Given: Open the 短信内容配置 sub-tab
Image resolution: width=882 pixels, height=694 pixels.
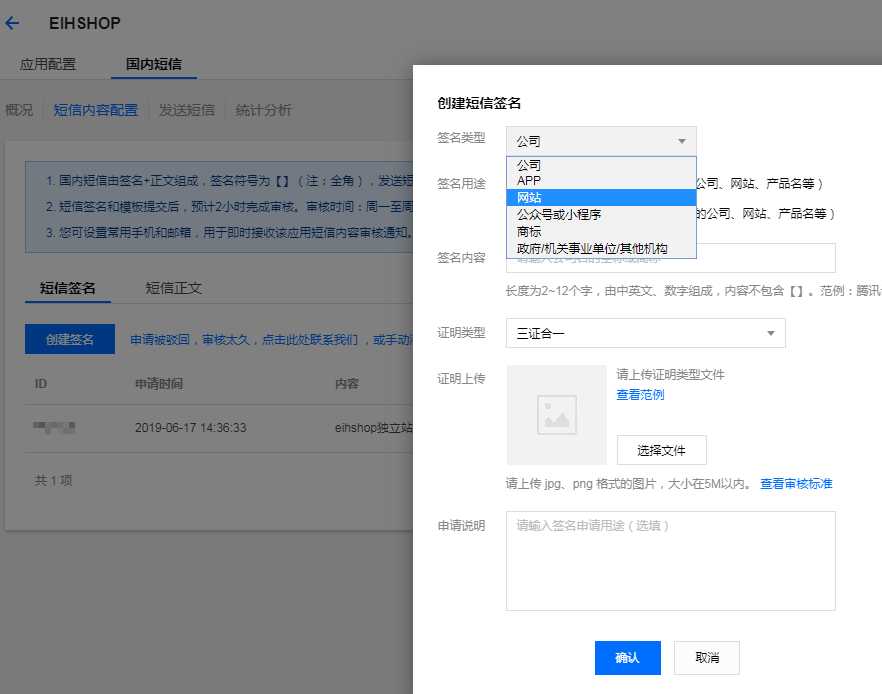Looking at the screenshot, I should tap(96, 110).
